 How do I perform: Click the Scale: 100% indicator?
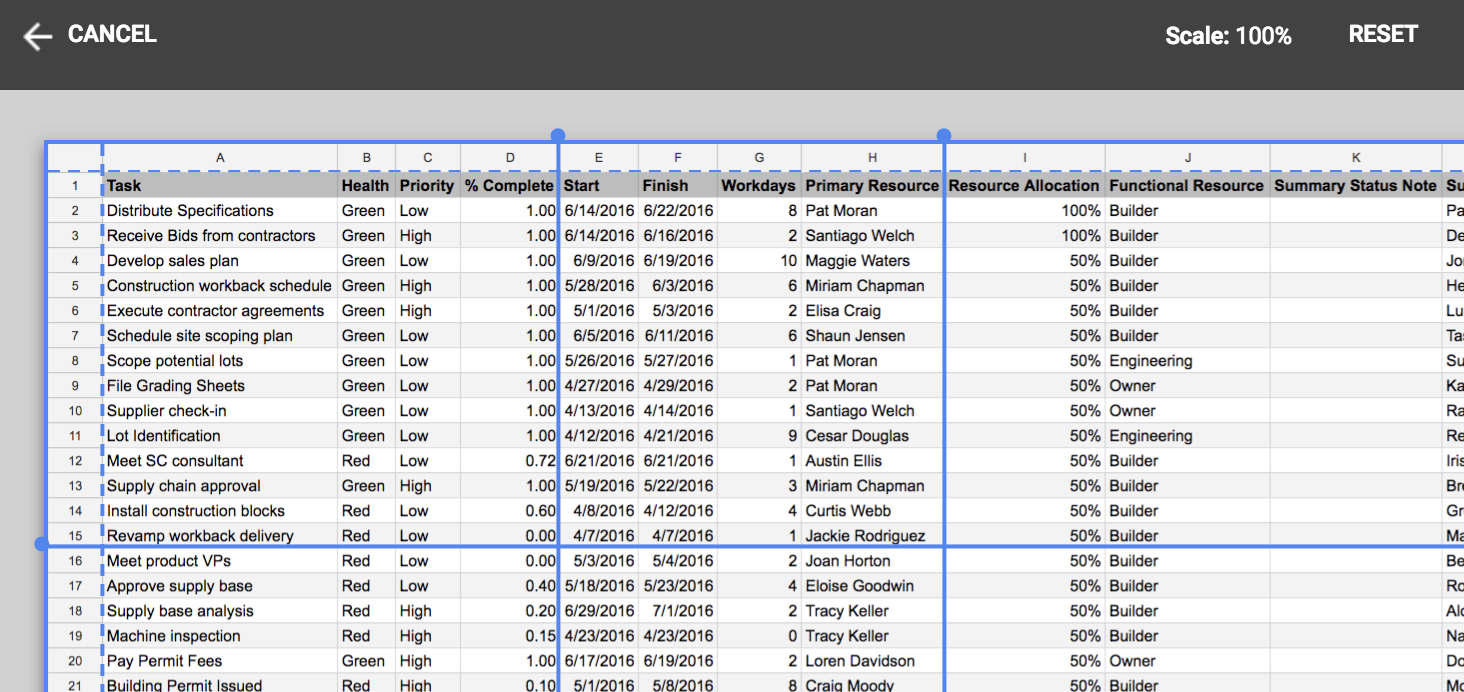[1228, 36]
